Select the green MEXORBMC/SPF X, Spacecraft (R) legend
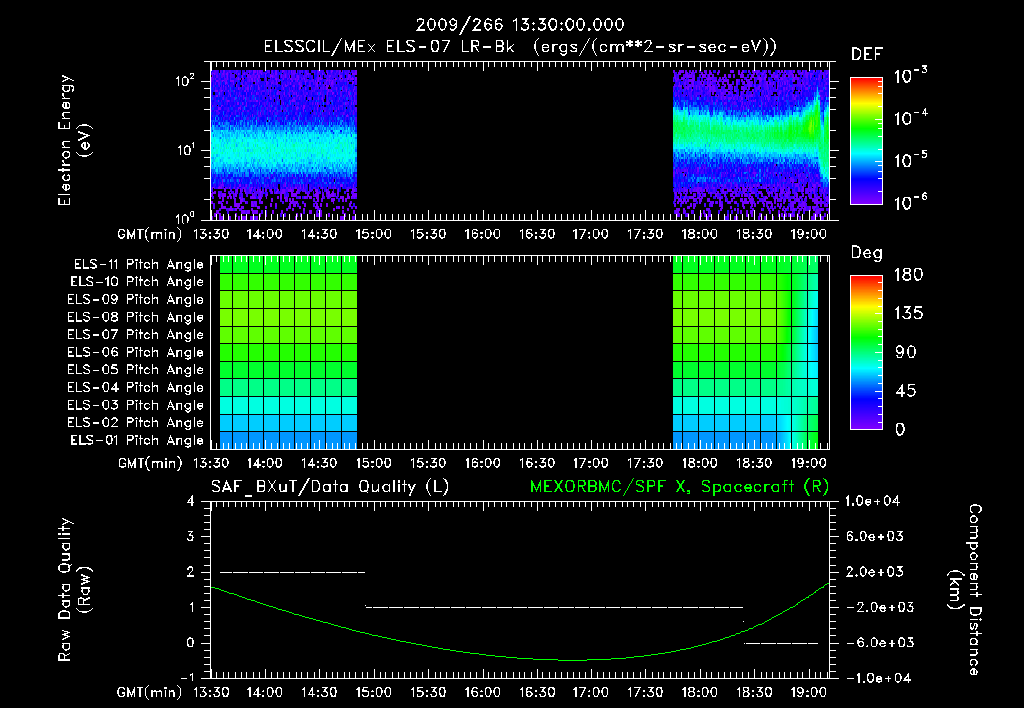The image size is (1024, 708). (x=679, y=487)
